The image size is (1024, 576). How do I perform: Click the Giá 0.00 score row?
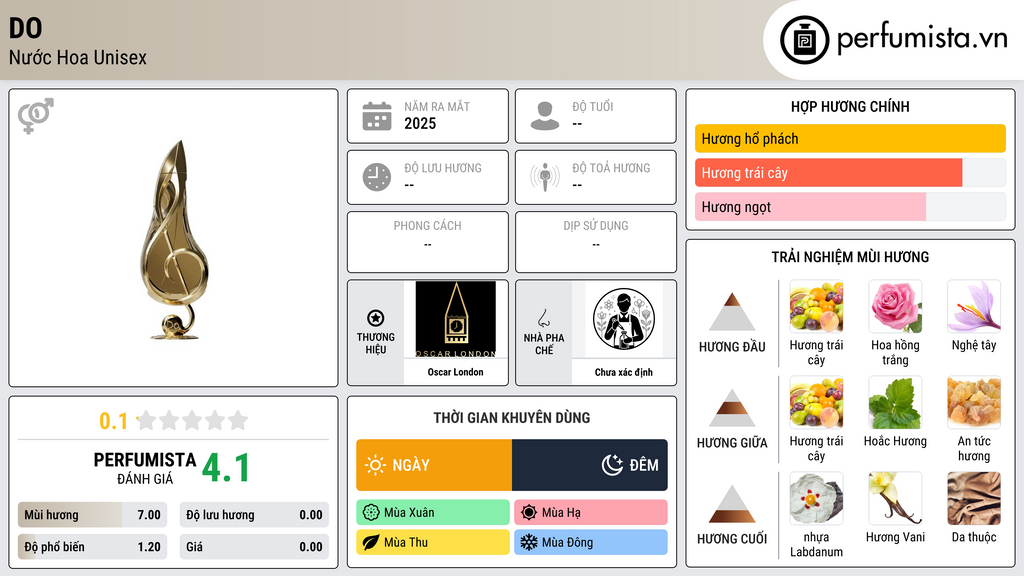[x=254, y=547]
